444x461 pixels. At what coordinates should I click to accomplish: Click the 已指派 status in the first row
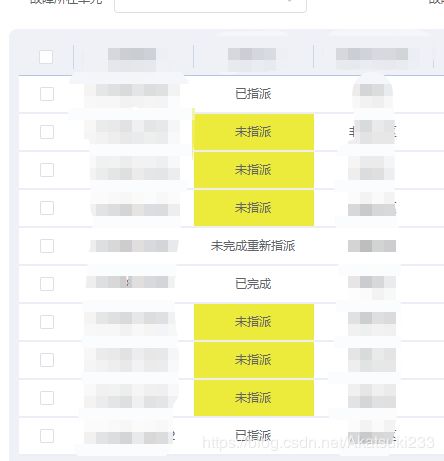253,94
